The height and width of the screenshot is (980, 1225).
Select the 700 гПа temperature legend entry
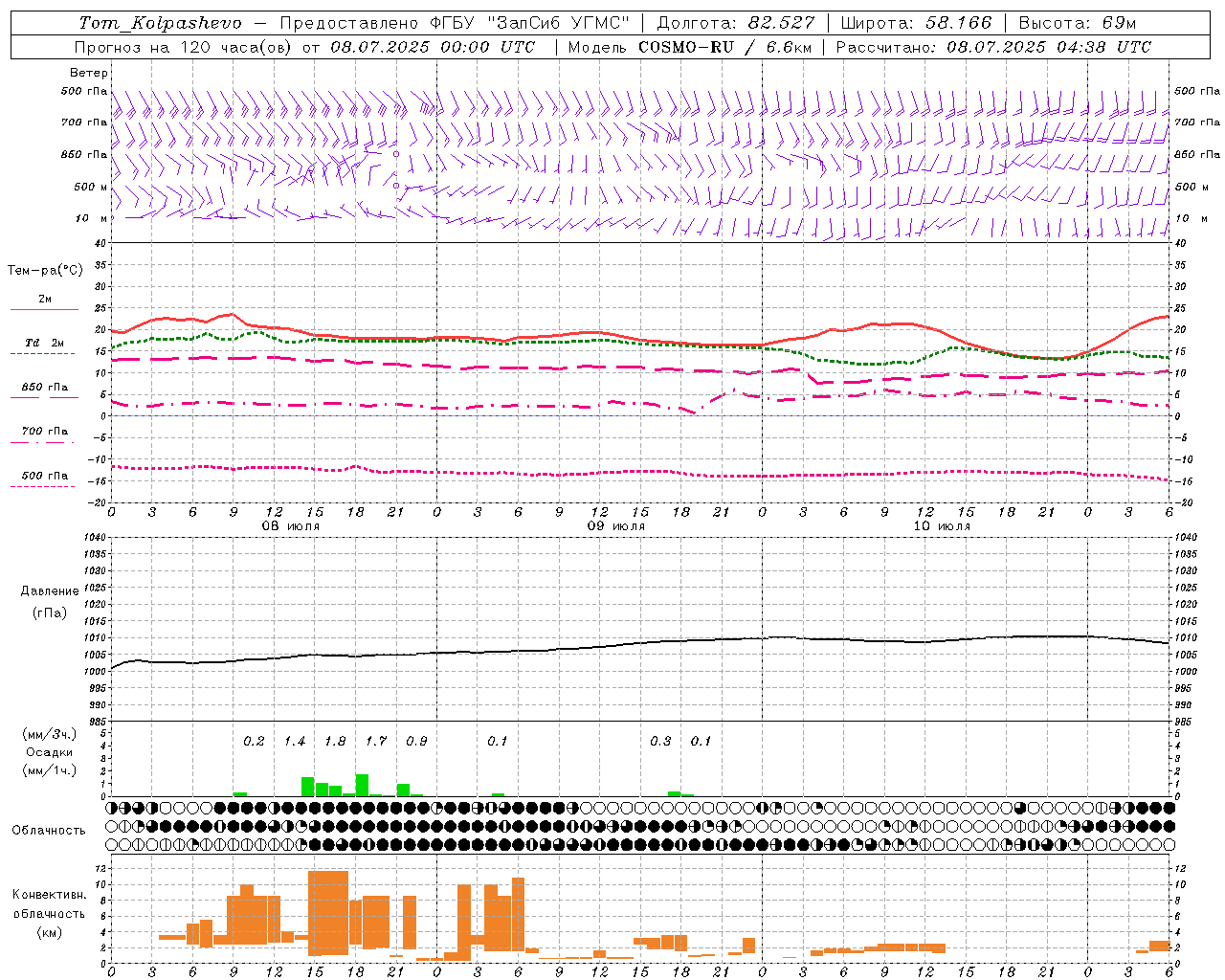pos(45,432)
